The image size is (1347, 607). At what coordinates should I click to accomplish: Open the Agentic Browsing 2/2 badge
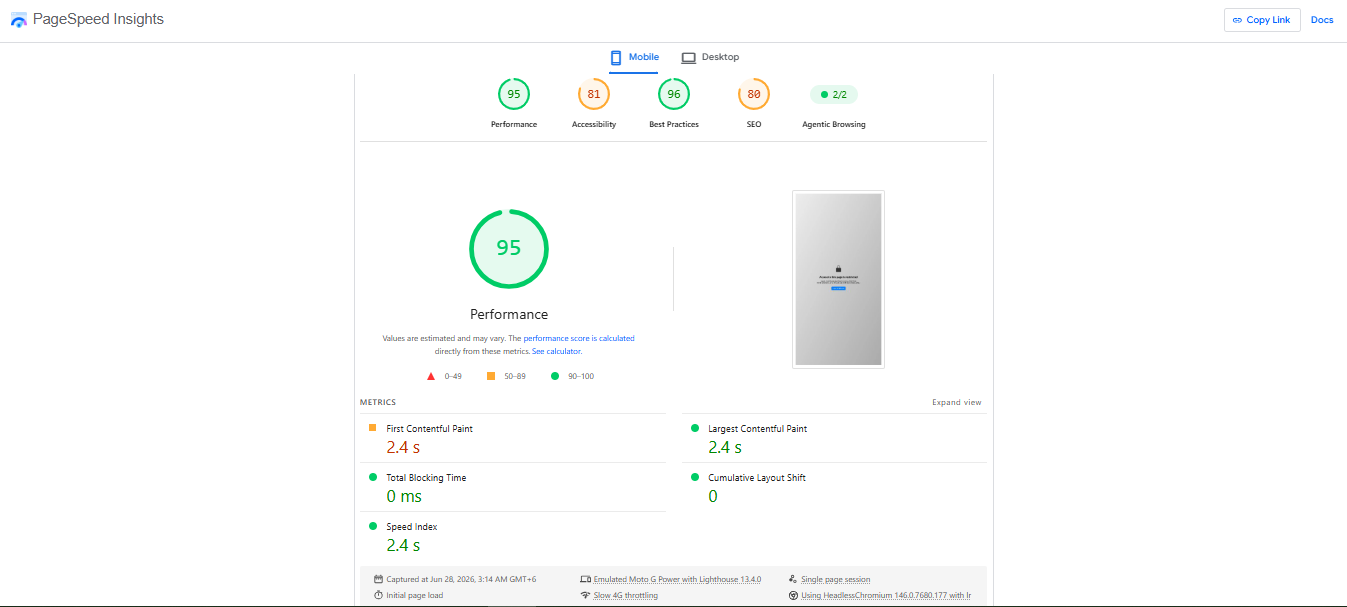(x=834, y=95)
